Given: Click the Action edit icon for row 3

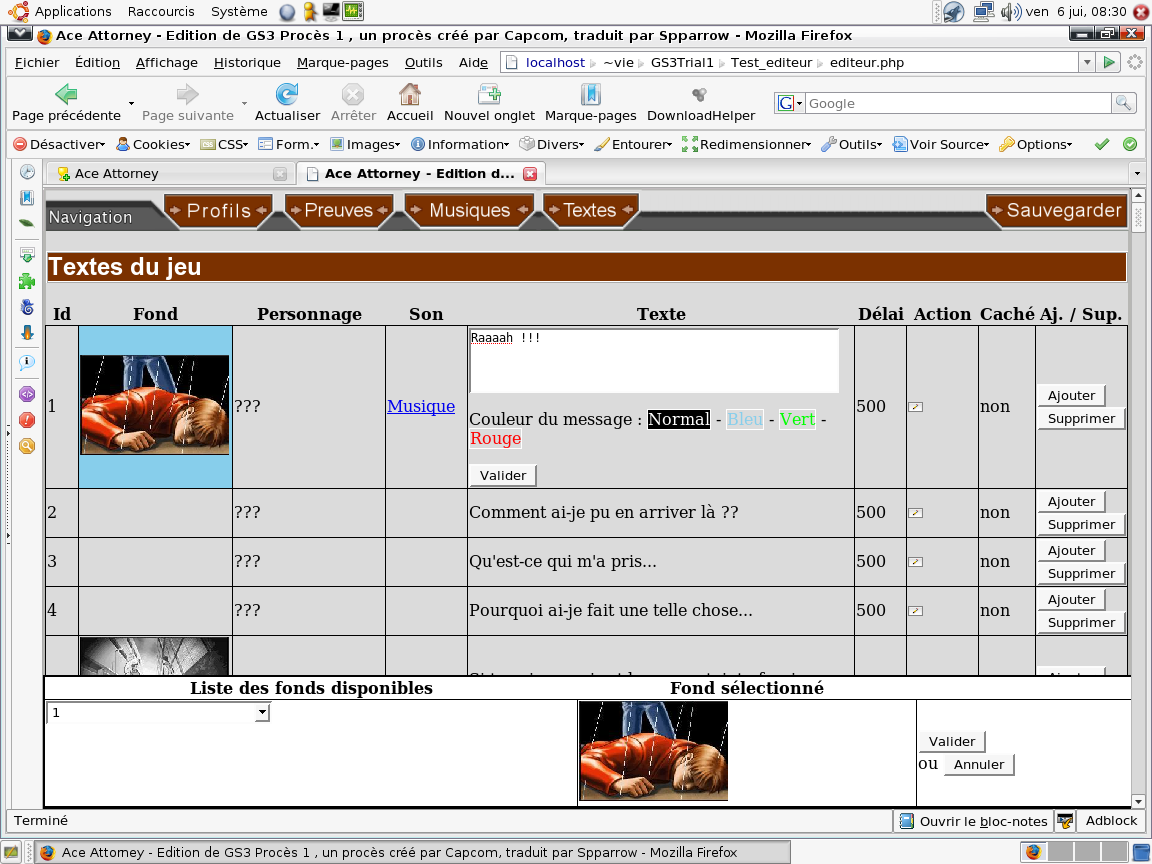Looking at the screenshot, I should coord(915,562).
